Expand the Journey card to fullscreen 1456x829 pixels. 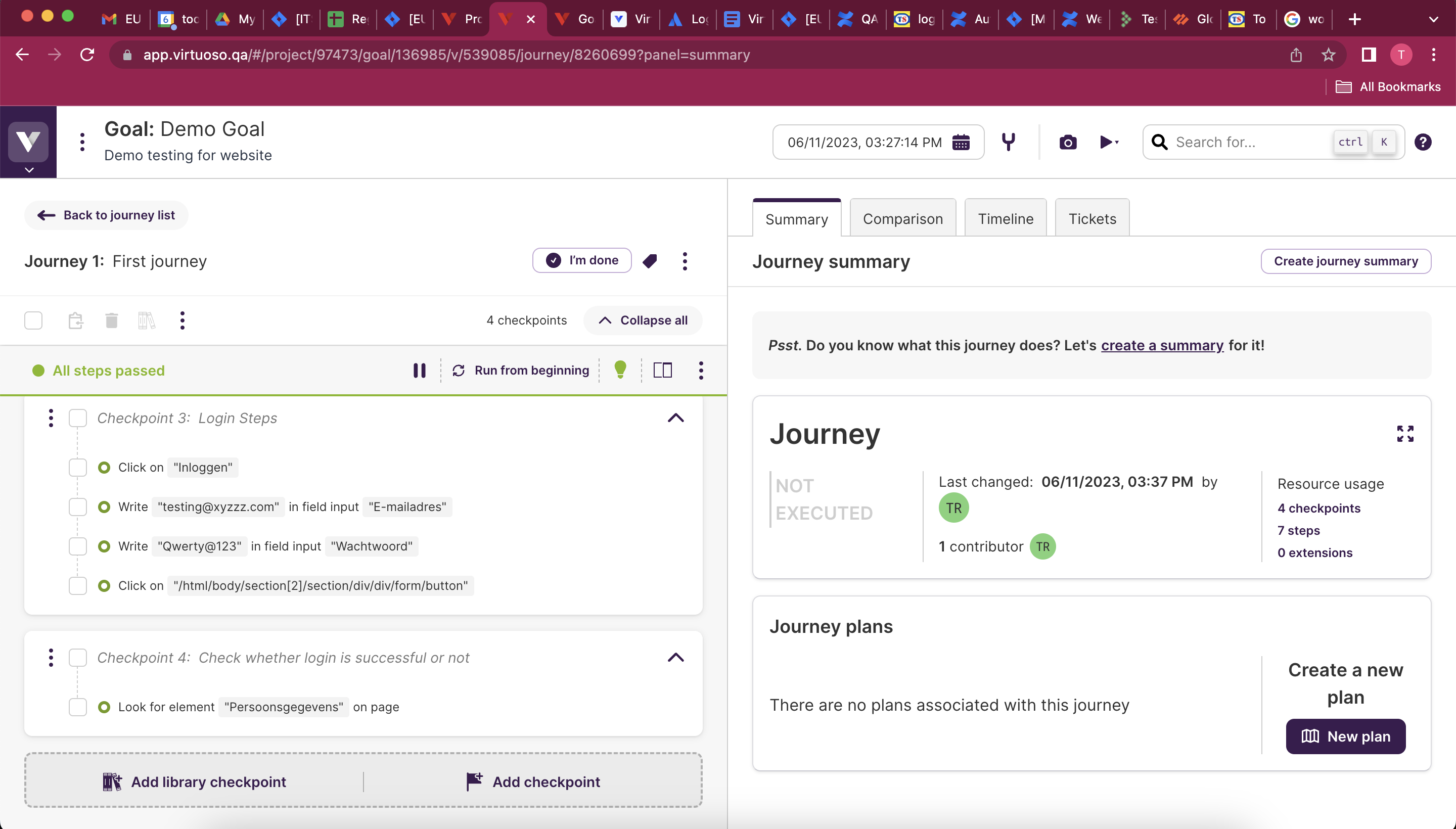tap(1405, 434)
